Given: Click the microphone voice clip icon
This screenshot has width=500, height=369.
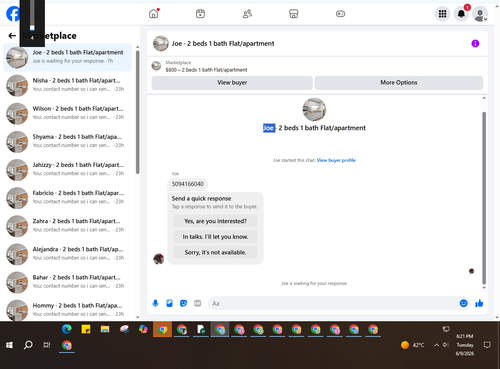Looking at the screenshot, I should tap(155, 303).
